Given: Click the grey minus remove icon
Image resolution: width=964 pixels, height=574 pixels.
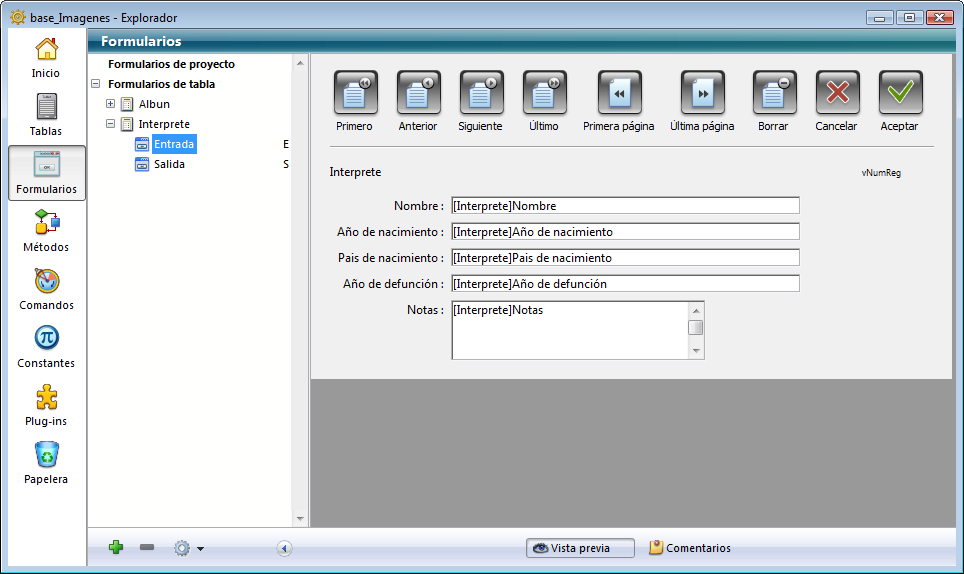Looking at the screenshot, I should point(147,548).
